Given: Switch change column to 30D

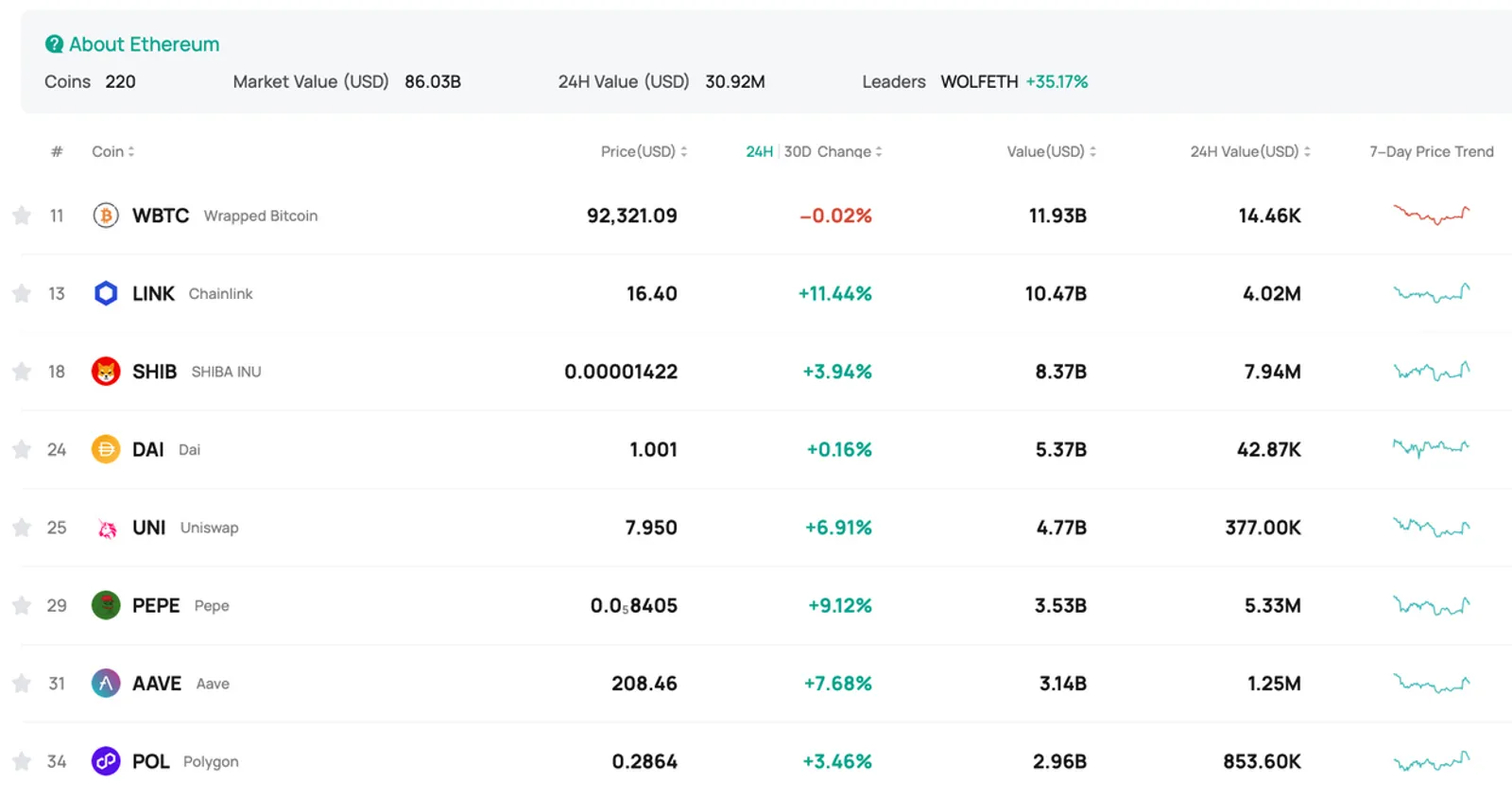Looking at the screenshot, I should 798,151.
